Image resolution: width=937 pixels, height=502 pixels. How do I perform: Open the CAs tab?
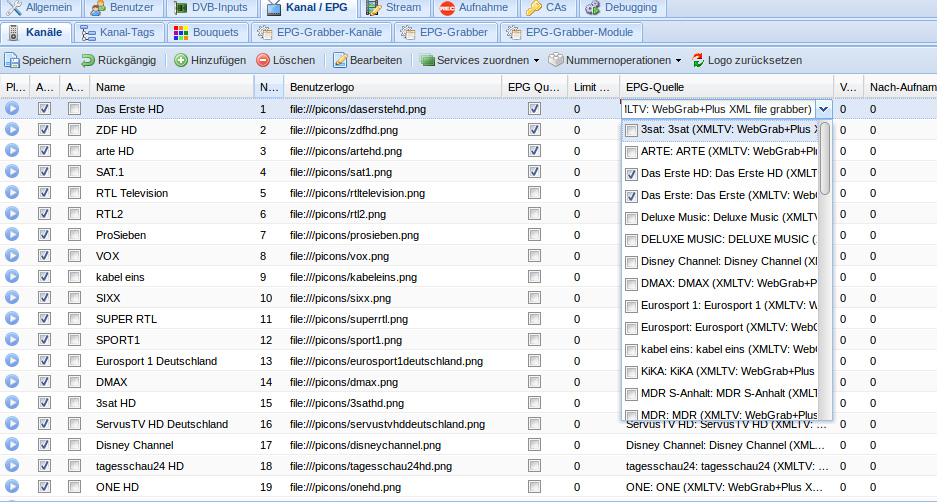pyautogui.click(x=547, y=8)
